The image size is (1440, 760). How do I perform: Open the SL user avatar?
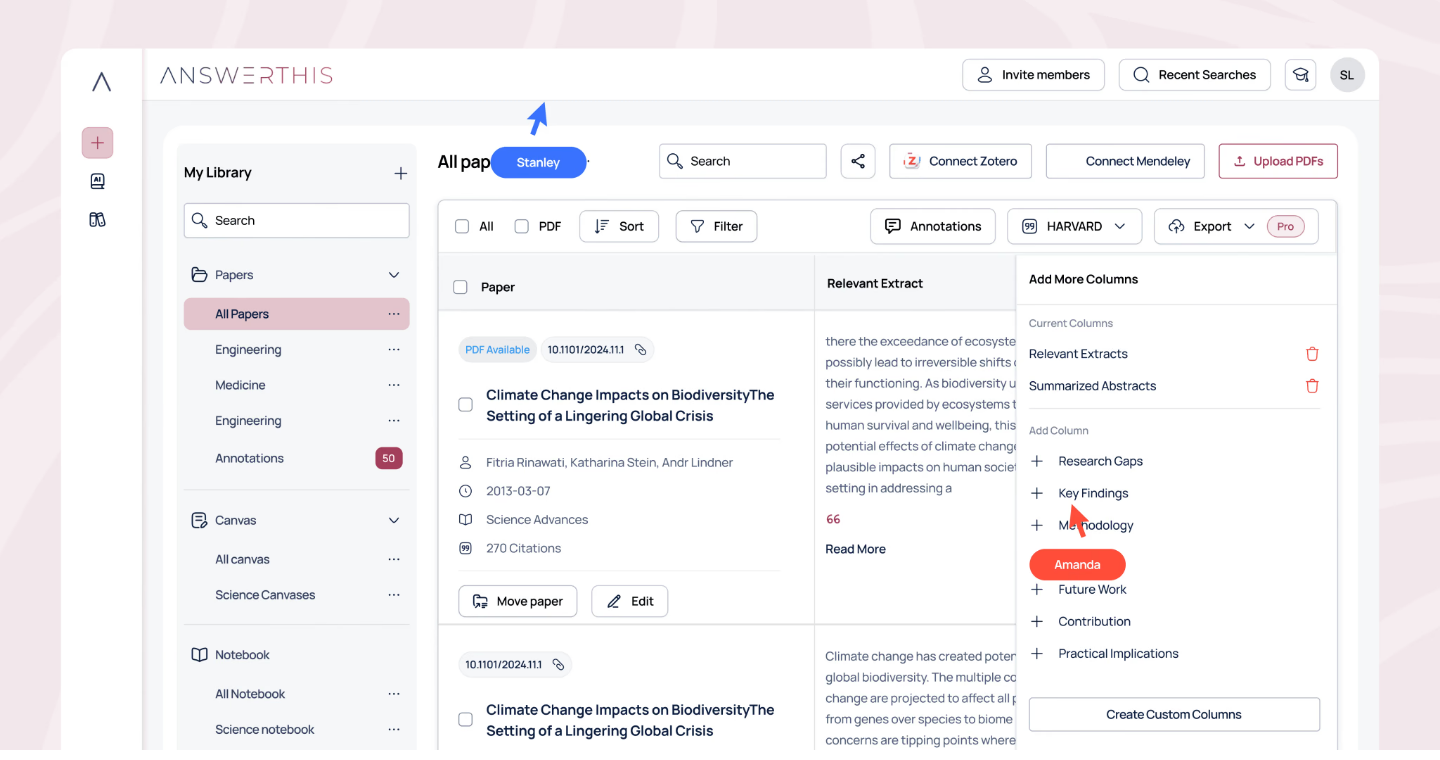click(x=1347, y=75)
